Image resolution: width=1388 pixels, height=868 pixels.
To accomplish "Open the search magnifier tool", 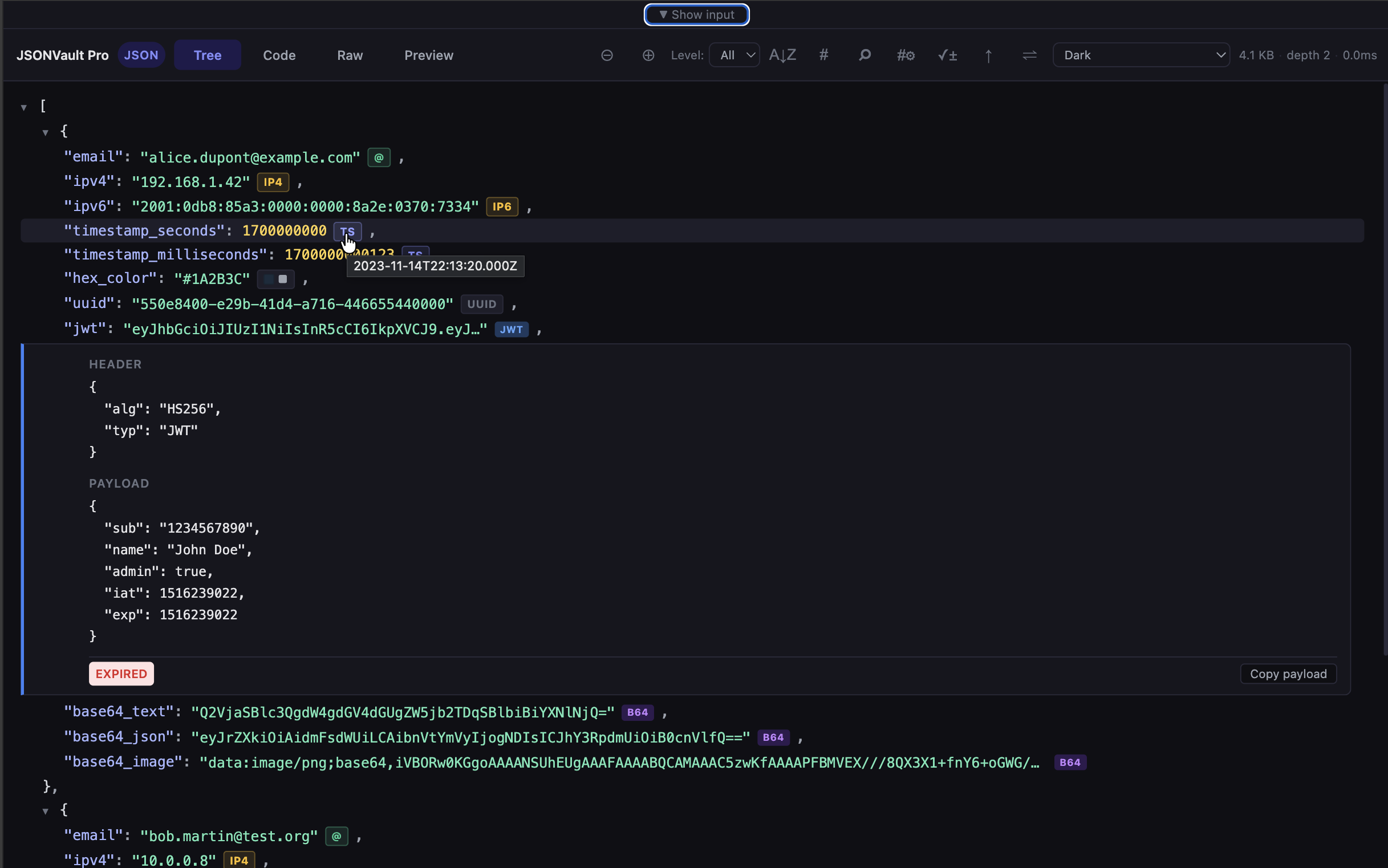I will [x=863, y=55].
